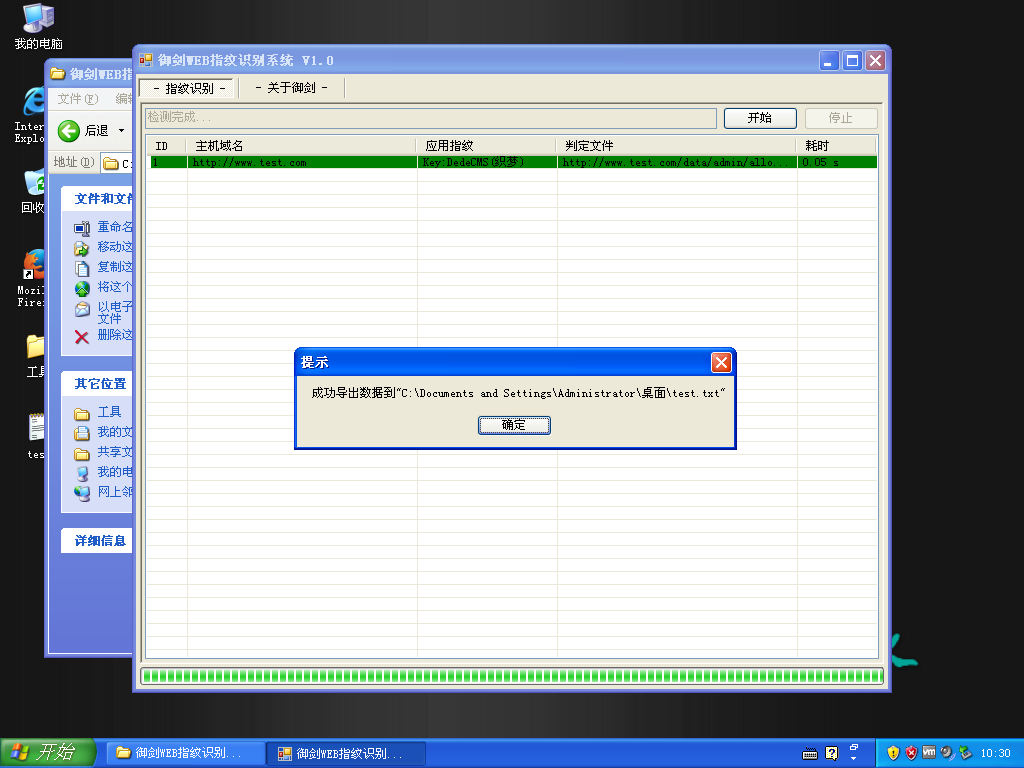Select the data/admin/allo... file path cell

click(677, 162)
